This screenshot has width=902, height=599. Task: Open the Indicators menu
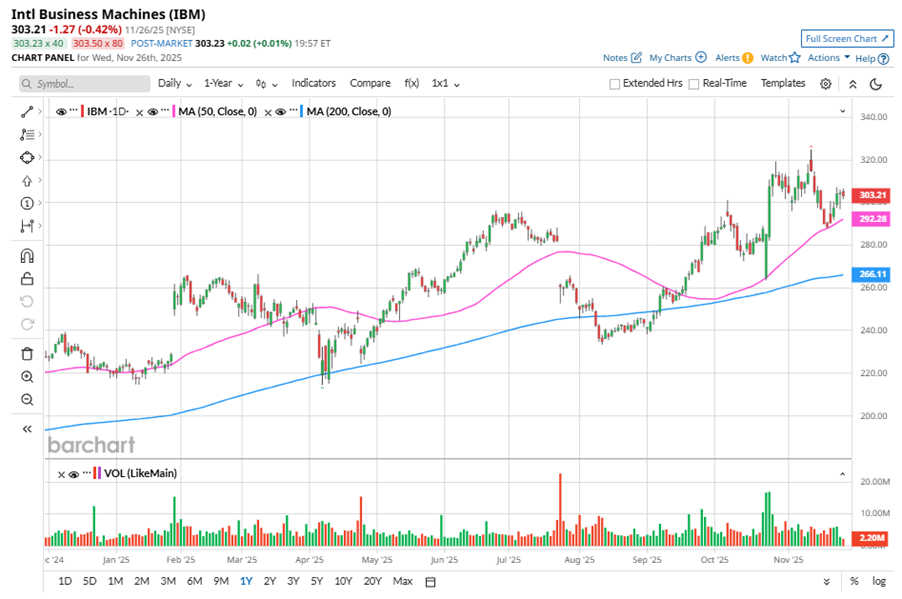[313, 83]
